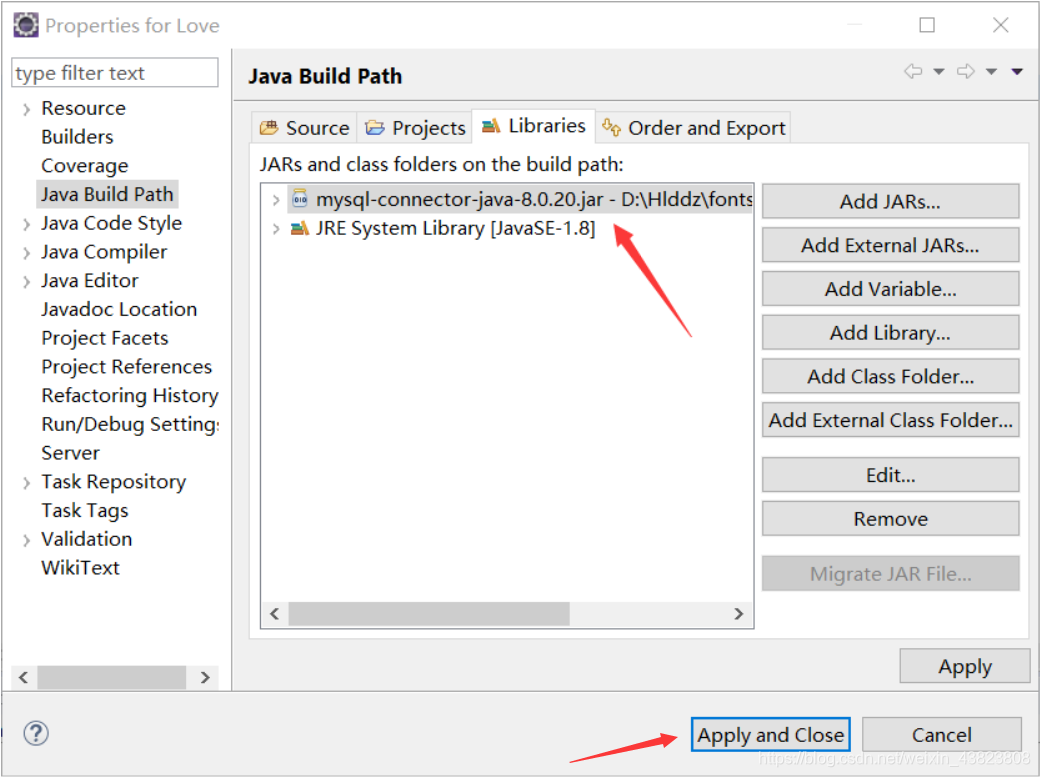Open the back history dropdown arrow

click(938, 72)
